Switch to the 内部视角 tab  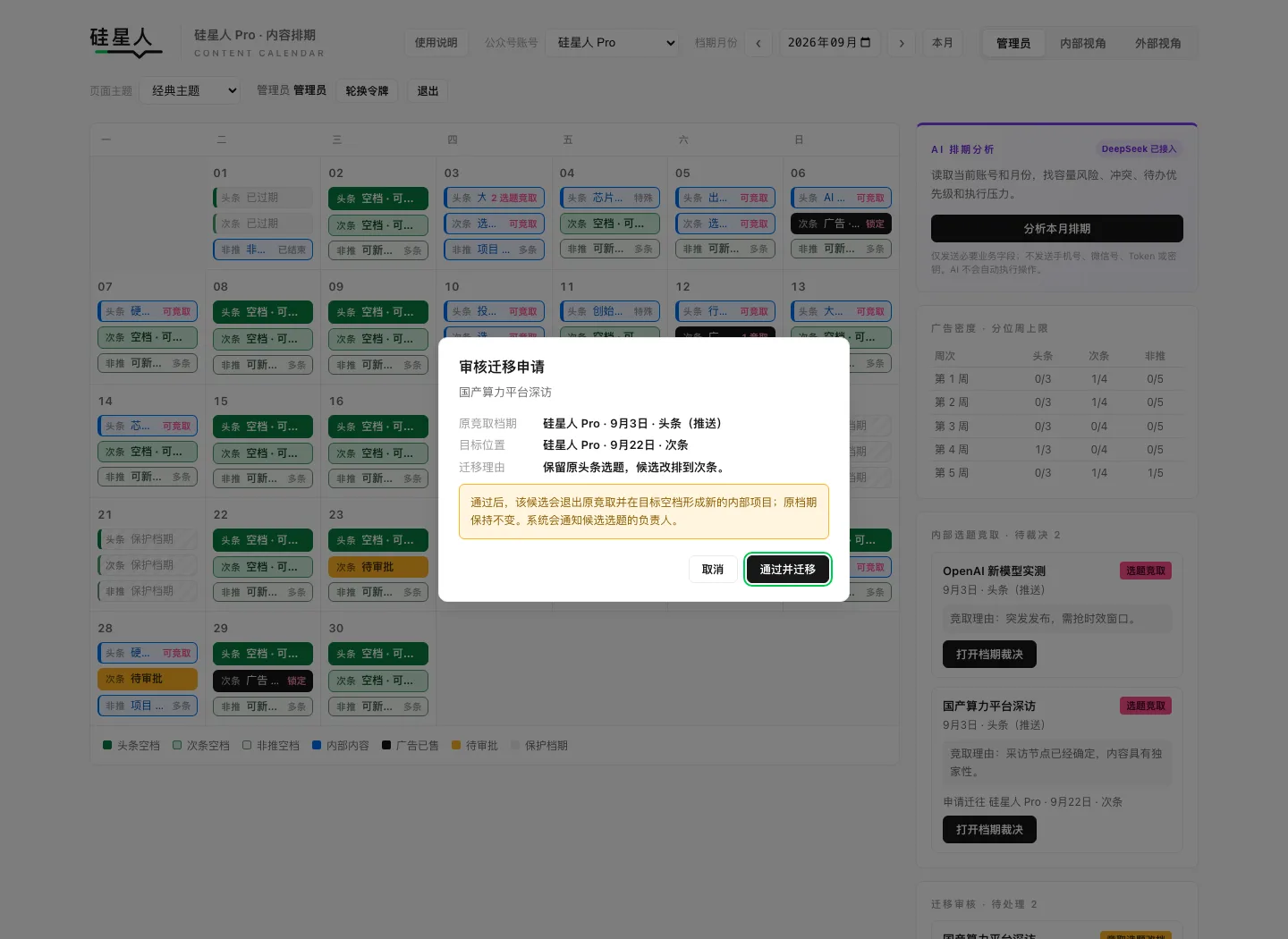coord(1083,43)
